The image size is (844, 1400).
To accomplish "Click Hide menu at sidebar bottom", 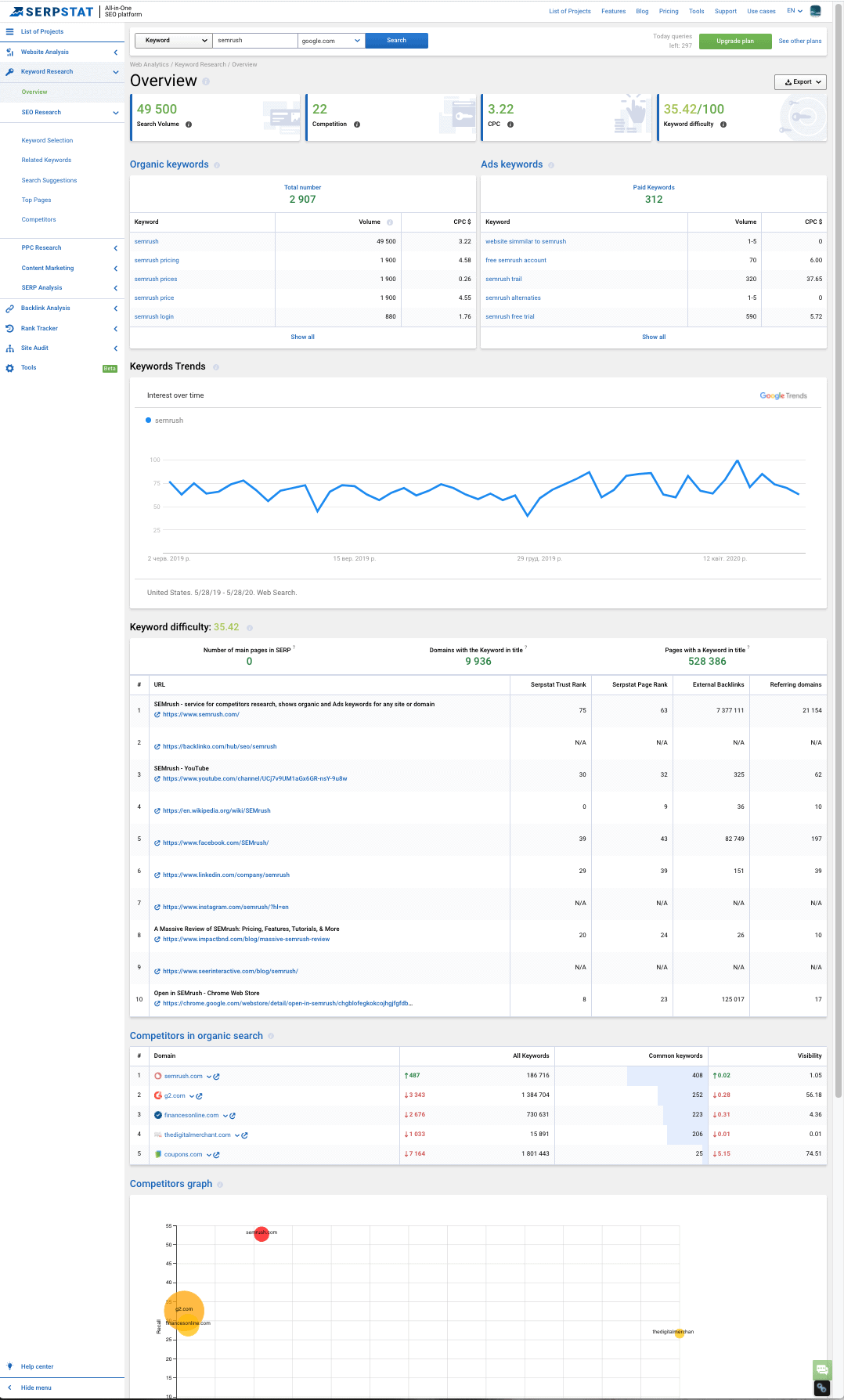I will point(36,1387).
